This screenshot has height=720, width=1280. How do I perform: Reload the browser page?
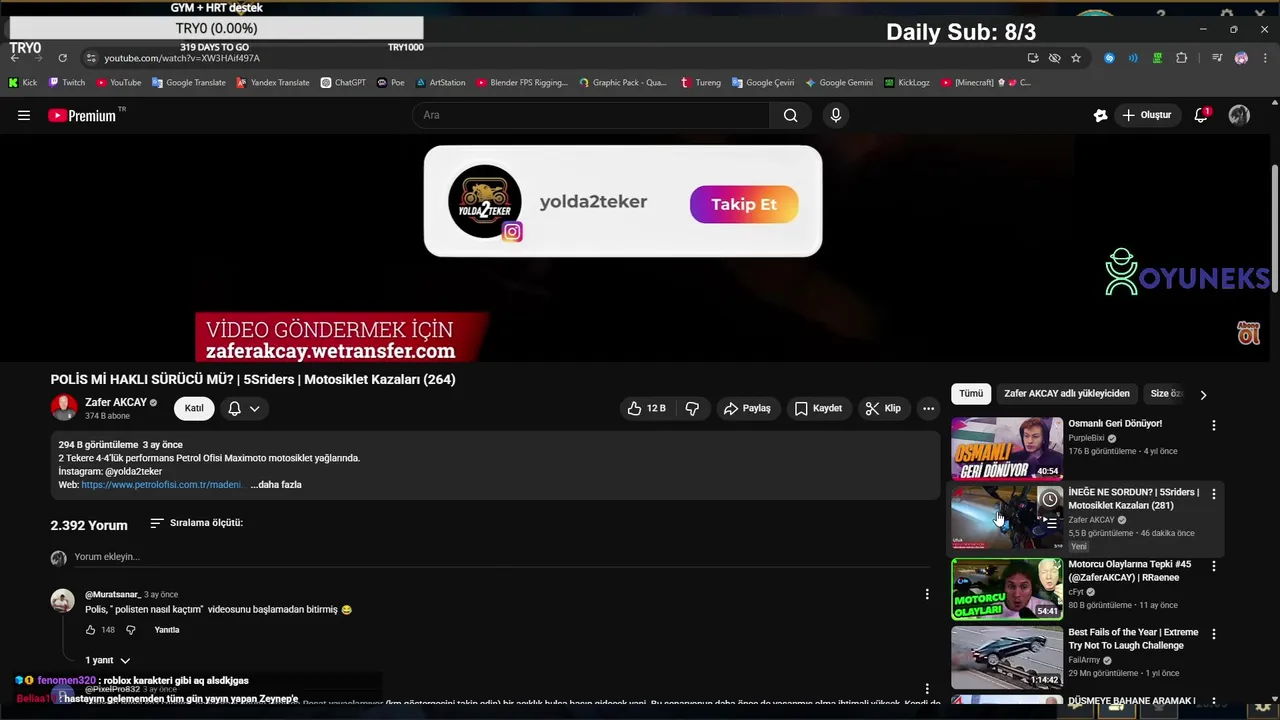(62, 58)
